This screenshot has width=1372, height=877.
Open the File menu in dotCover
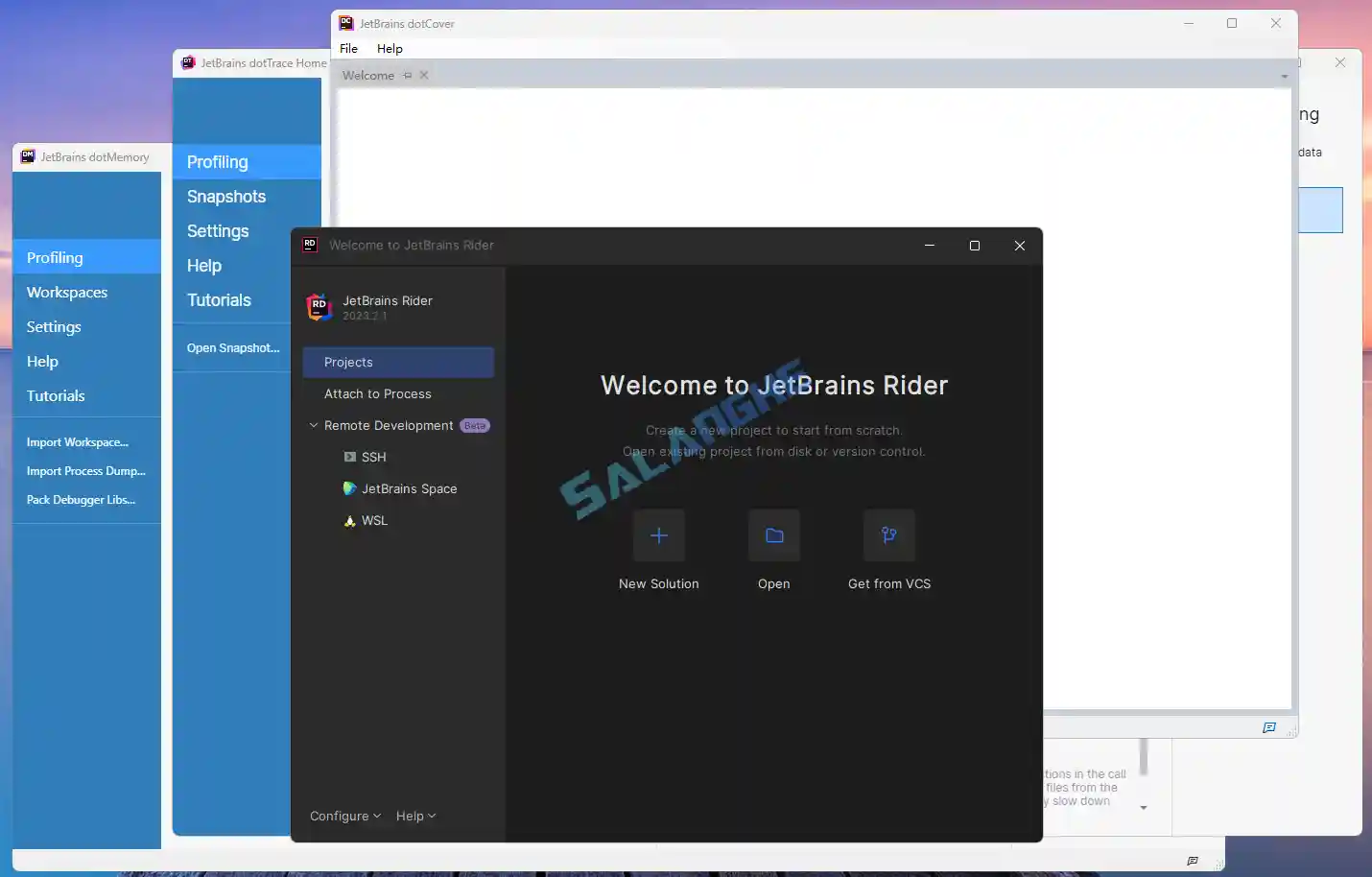point(349,48)
